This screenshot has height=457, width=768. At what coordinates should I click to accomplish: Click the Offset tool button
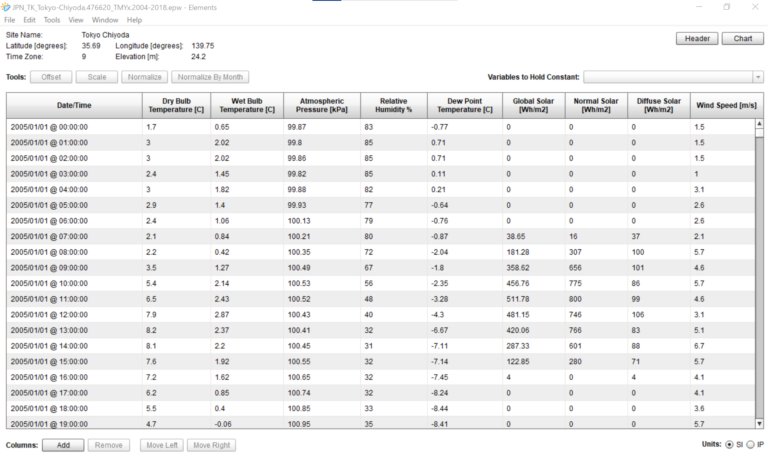click(51, 77)
